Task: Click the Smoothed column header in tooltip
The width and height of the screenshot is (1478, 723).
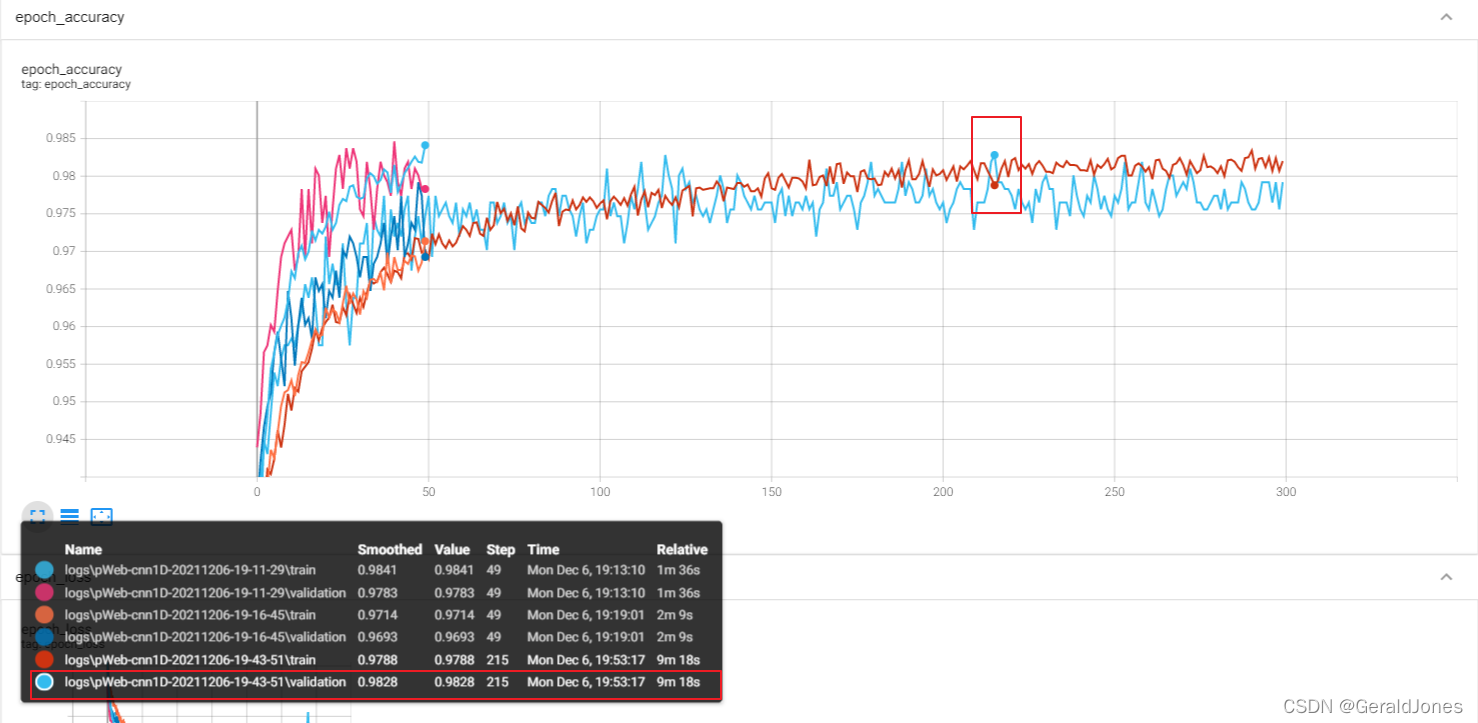Action: (x=390, y=549)
